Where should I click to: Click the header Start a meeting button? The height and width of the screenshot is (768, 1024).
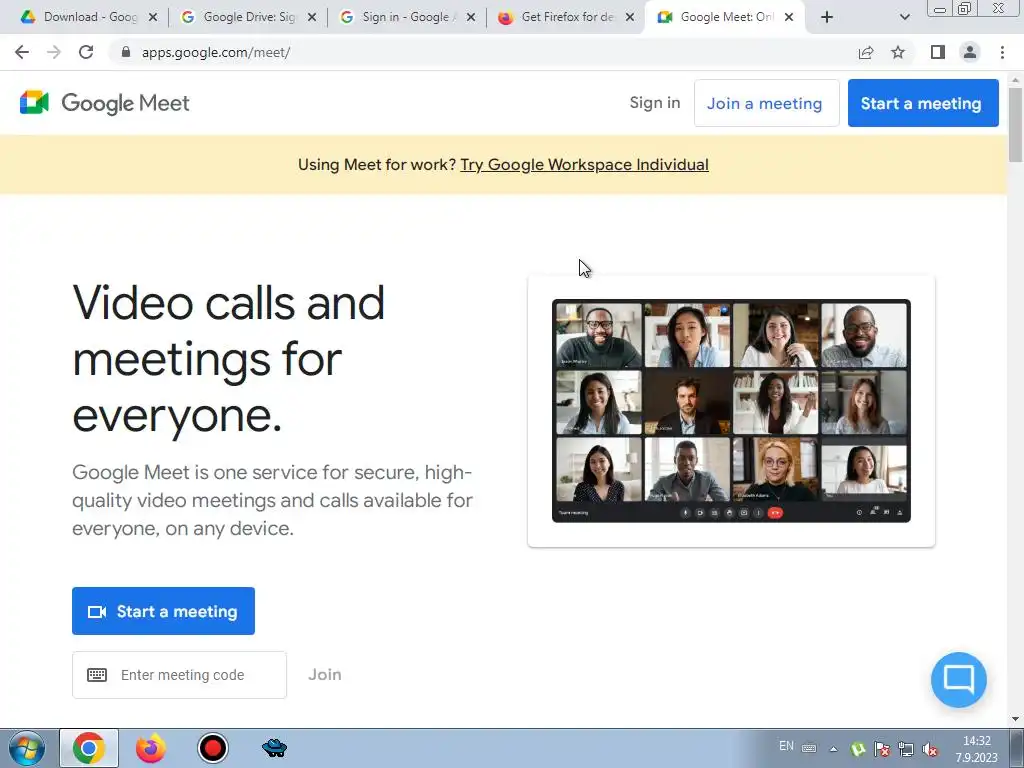pos(923,103)
